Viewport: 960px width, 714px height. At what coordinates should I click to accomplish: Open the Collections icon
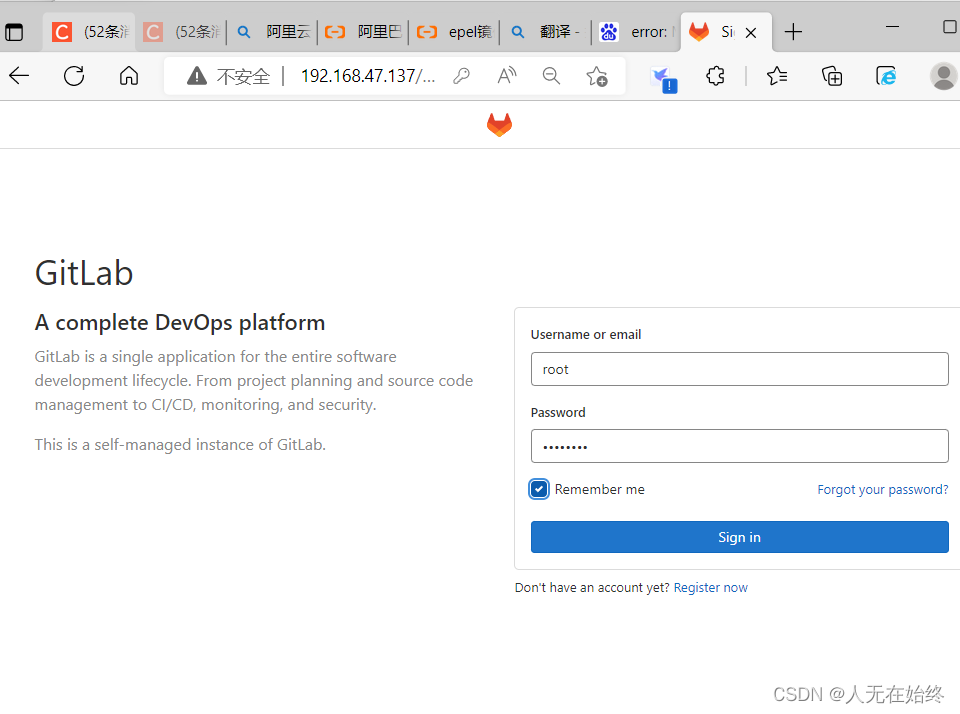[x=831, y=76]
